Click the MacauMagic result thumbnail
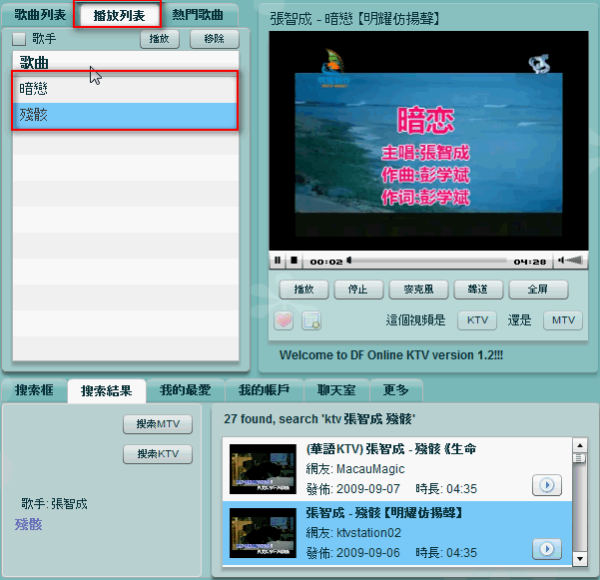This screenshot has height=580, width=600. click(x=263, y=469)
